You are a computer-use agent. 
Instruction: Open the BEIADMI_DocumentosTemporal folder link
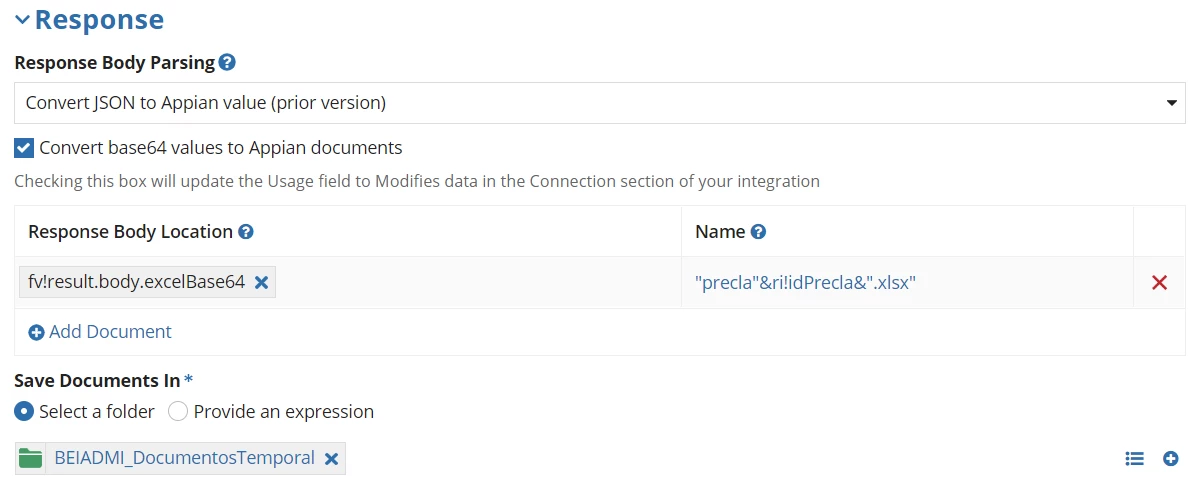pos(184,458)
